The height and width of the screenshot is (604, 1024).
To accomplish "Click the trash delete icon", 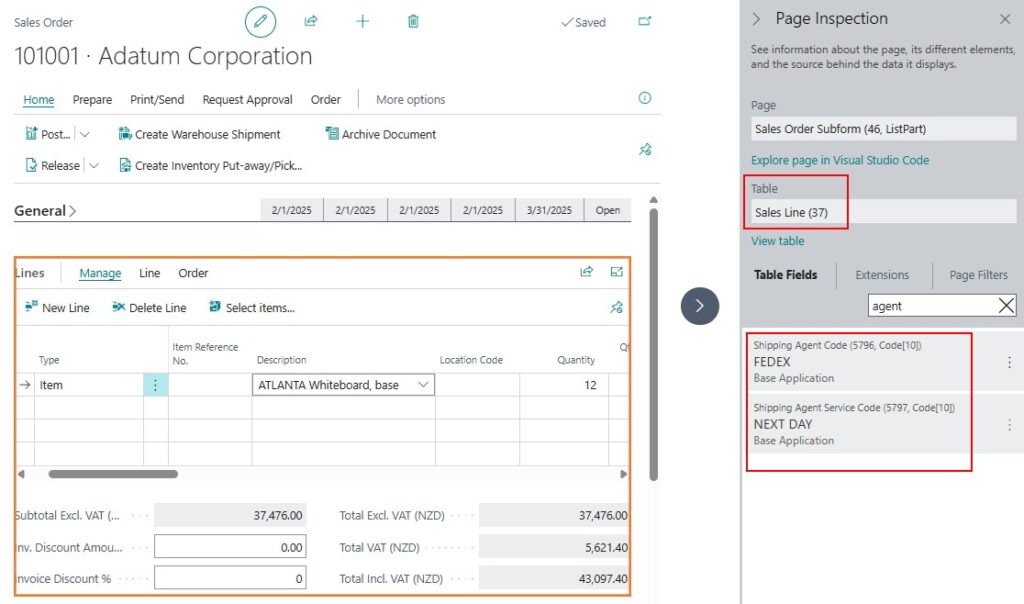I will [413, 21].
